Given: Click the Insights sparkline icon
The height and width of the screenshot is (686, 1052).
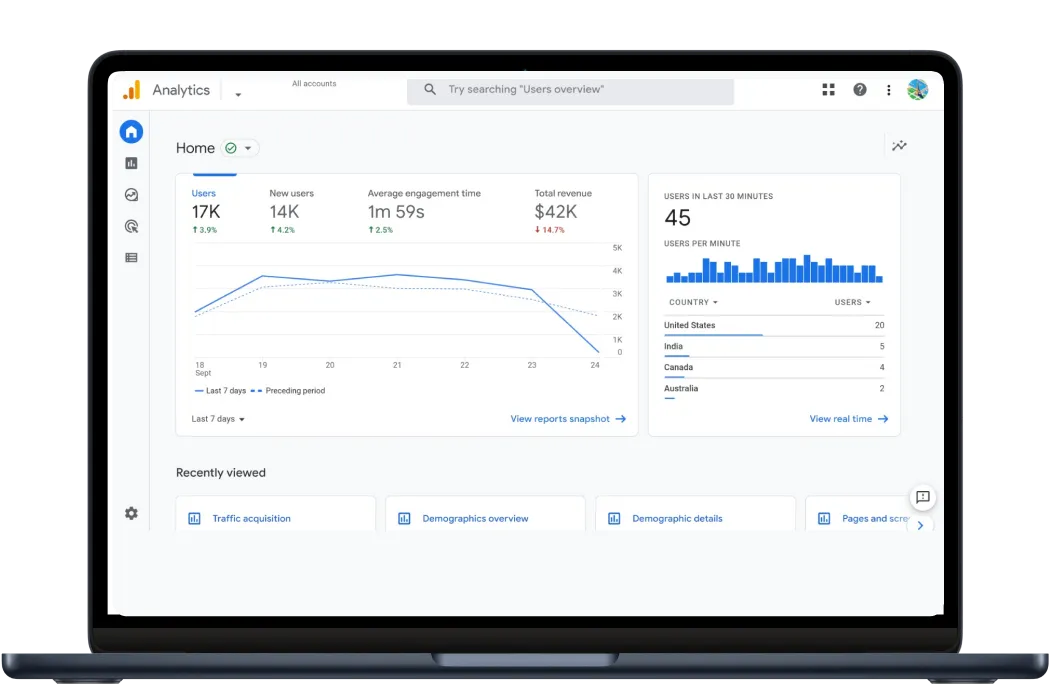Looking at the screenshot, I should tap(900, 146).
